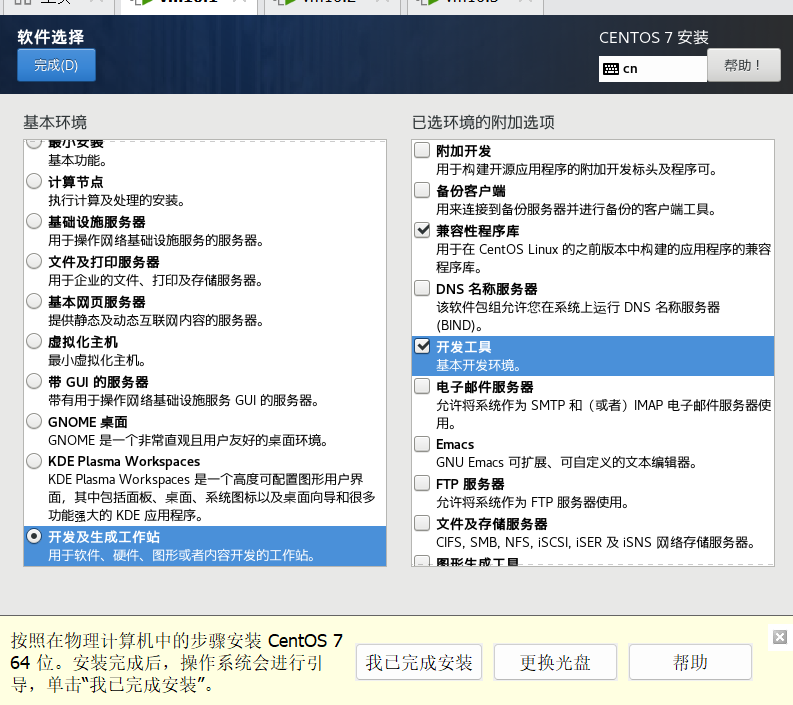793x705 pixels.
Task: Click text GNU Emacs 可扩展、可自定义的文本编辑器。
Action: click(x=567, y=462)
